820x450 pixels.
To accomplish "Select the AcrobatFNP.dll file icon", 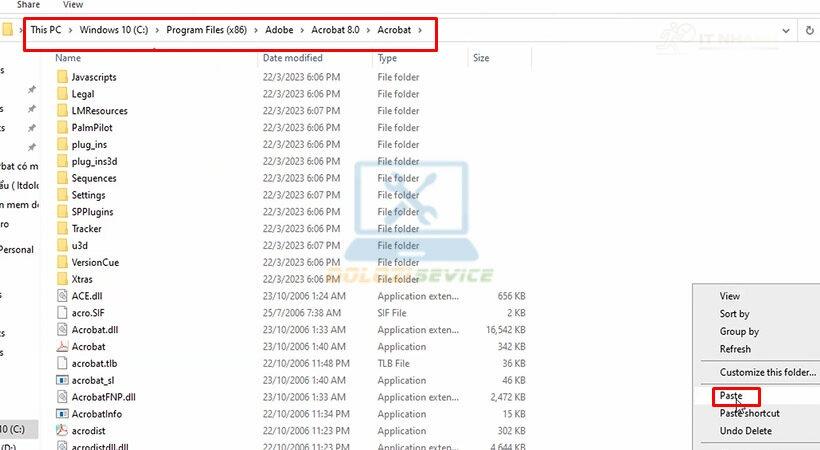I will [62, 397].
